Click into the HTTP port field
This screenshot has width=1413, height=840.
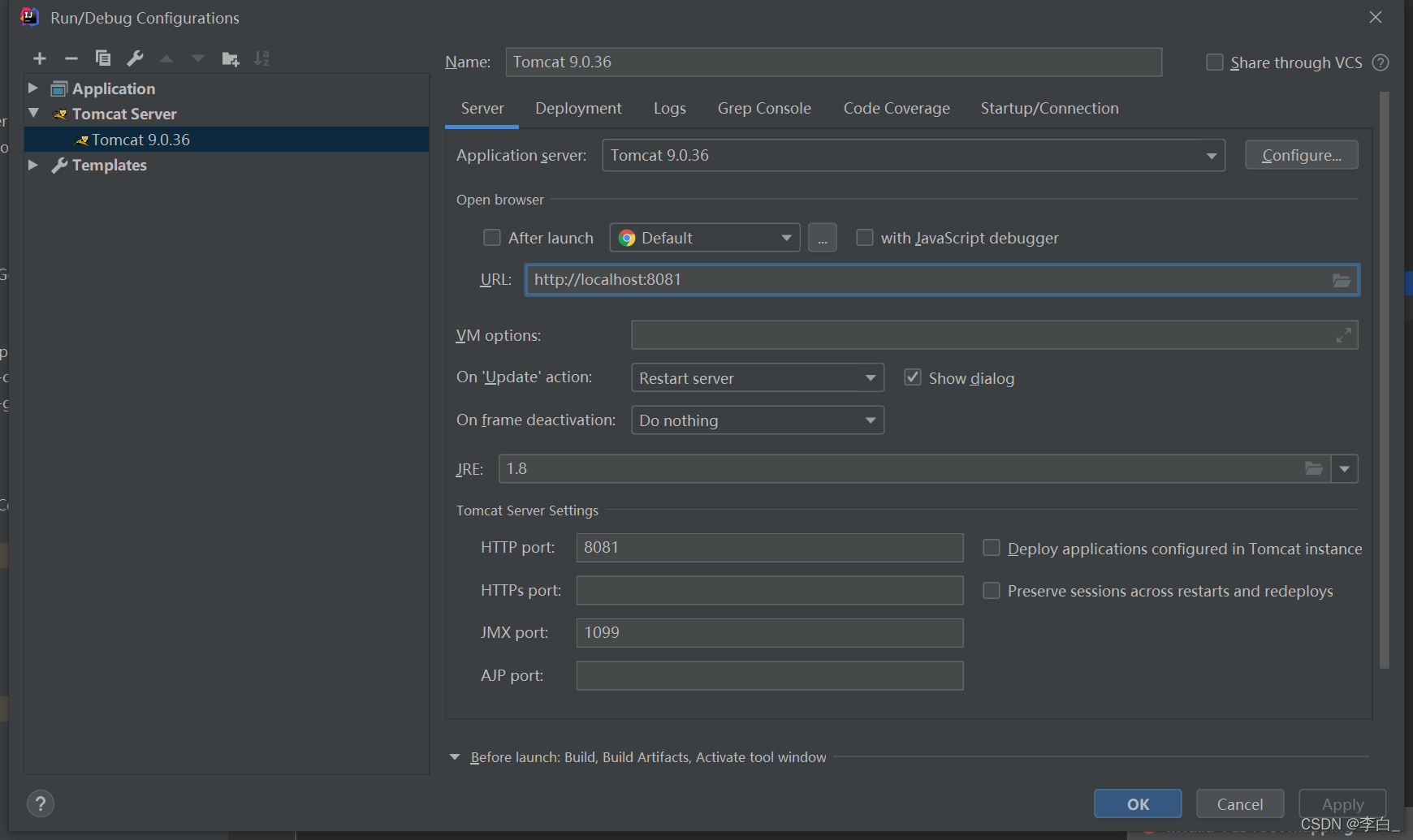click(x=770, y=548)
